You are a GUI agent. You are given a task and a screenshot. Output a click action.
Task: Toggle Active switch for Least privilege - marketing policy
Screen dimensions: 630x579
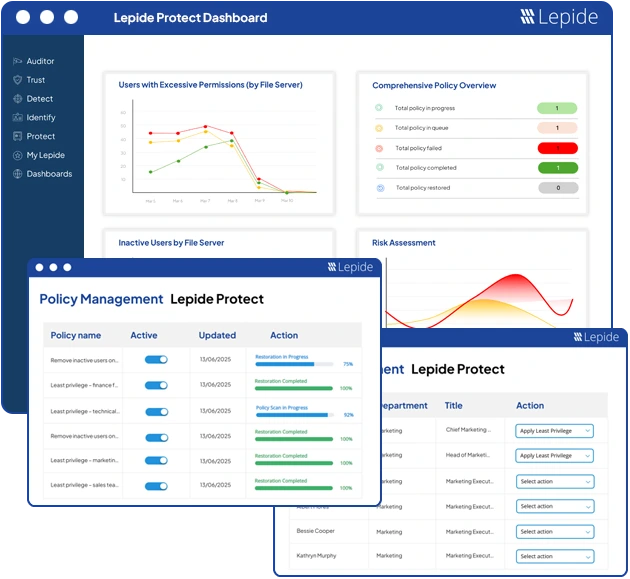157,460
